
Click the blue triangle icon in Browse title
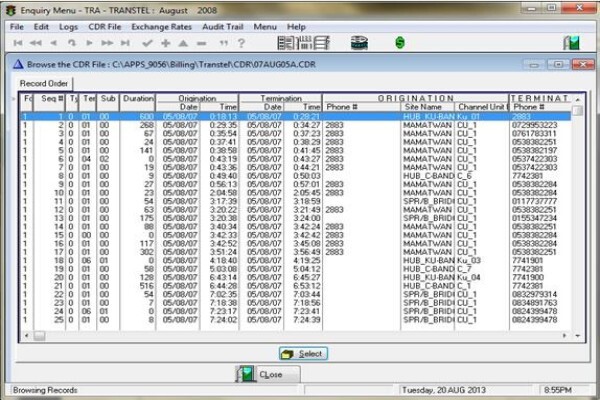pos(18,64)
